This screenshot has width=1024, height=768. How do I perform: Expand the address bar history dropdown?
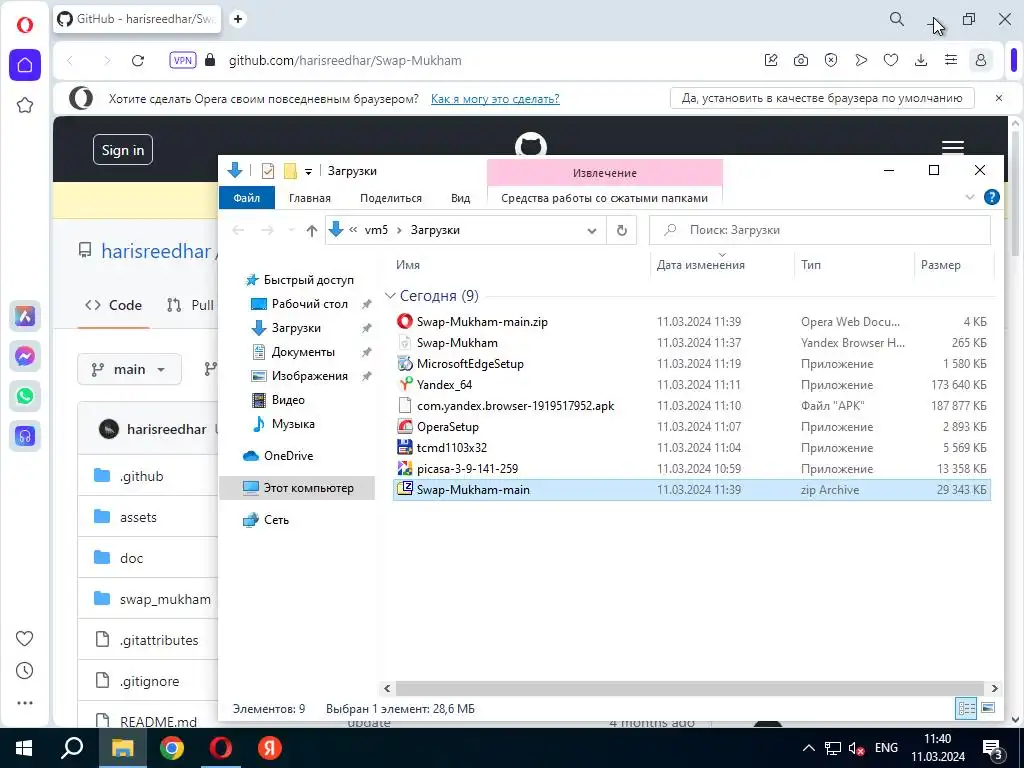click(x=592, y=231)
